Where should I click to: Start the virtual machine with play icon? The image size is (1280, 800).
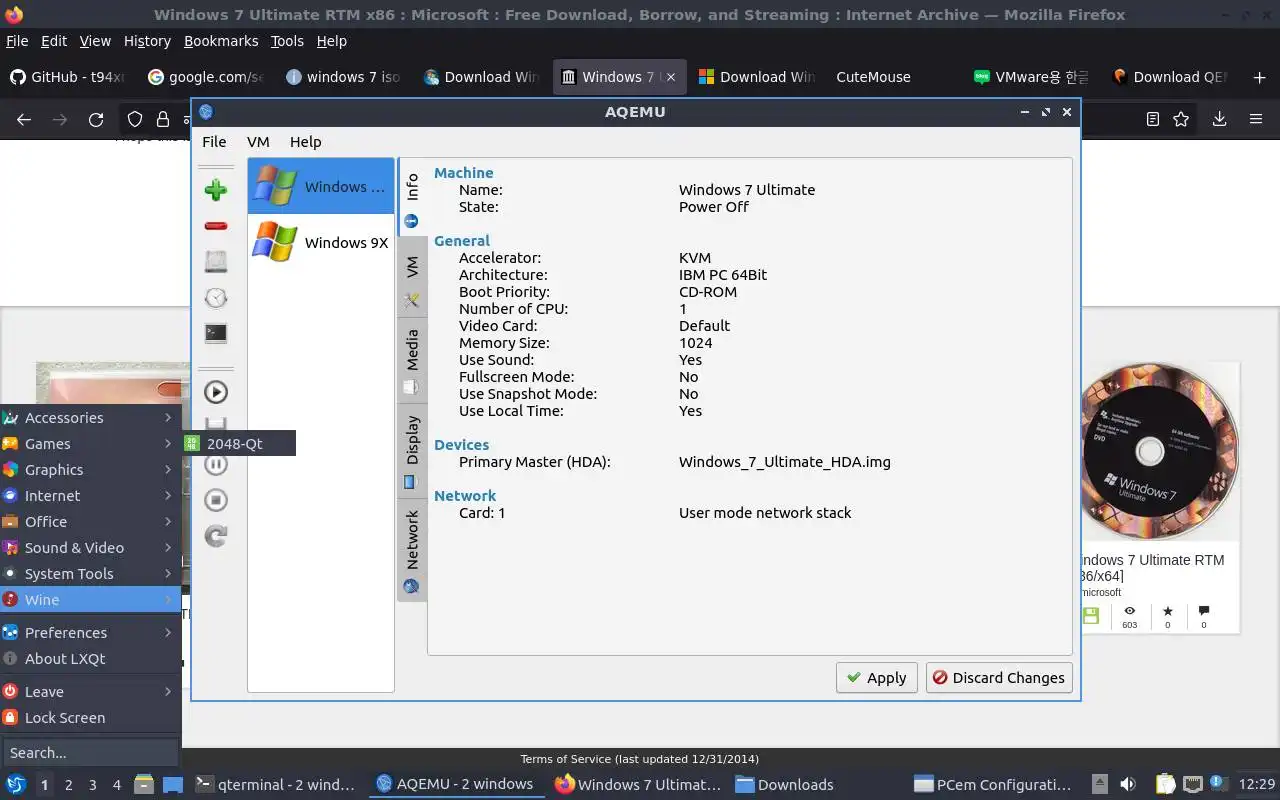click(215, 392)
